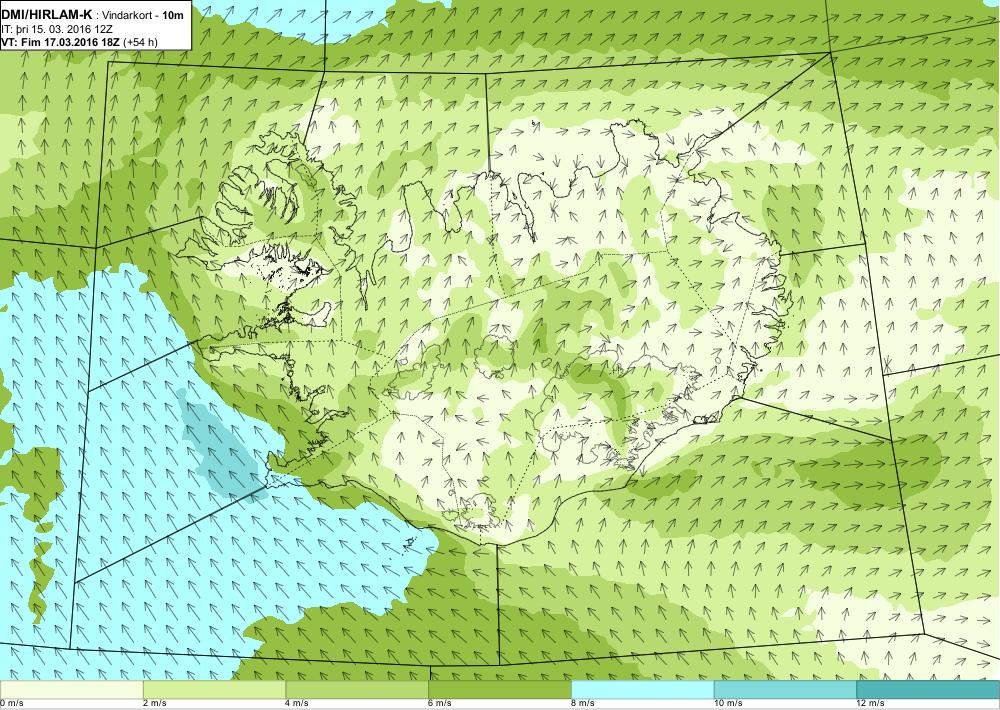Click the light cyan 8–10 m/s legend color

point(643,690)
